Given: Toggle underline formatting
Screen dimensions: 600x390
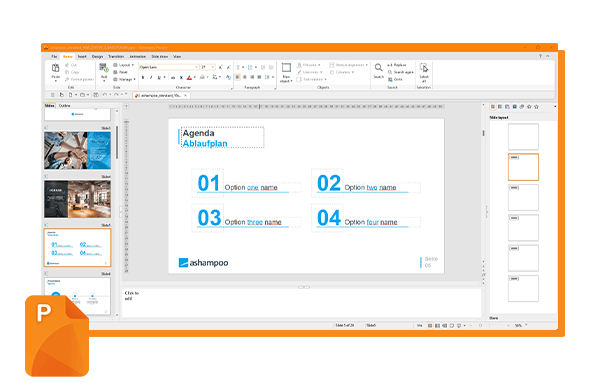Looking at the screenshot, I should (159, 77).
